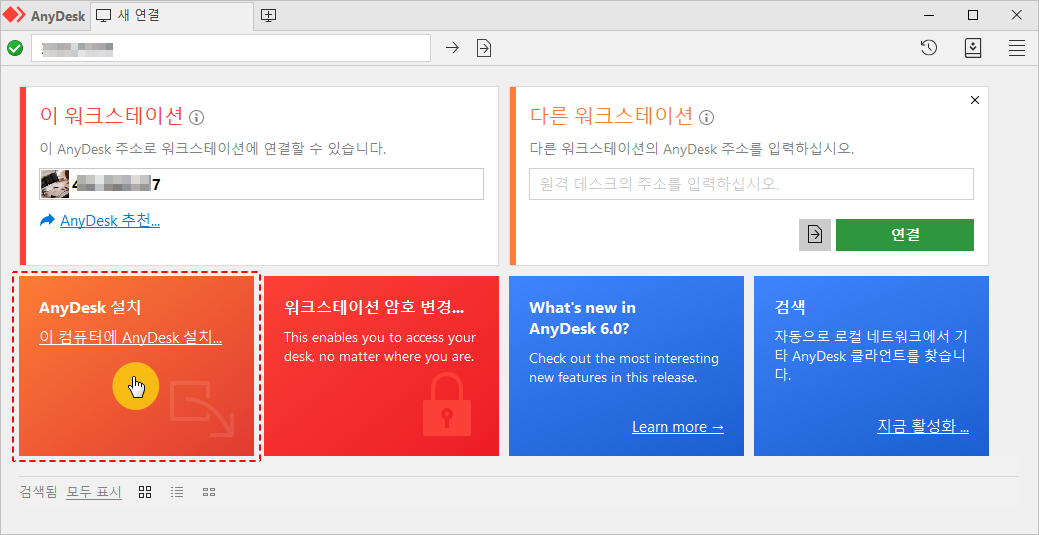
Task: Open a new session tab with plus icon
Action: [x=268, y=15]
